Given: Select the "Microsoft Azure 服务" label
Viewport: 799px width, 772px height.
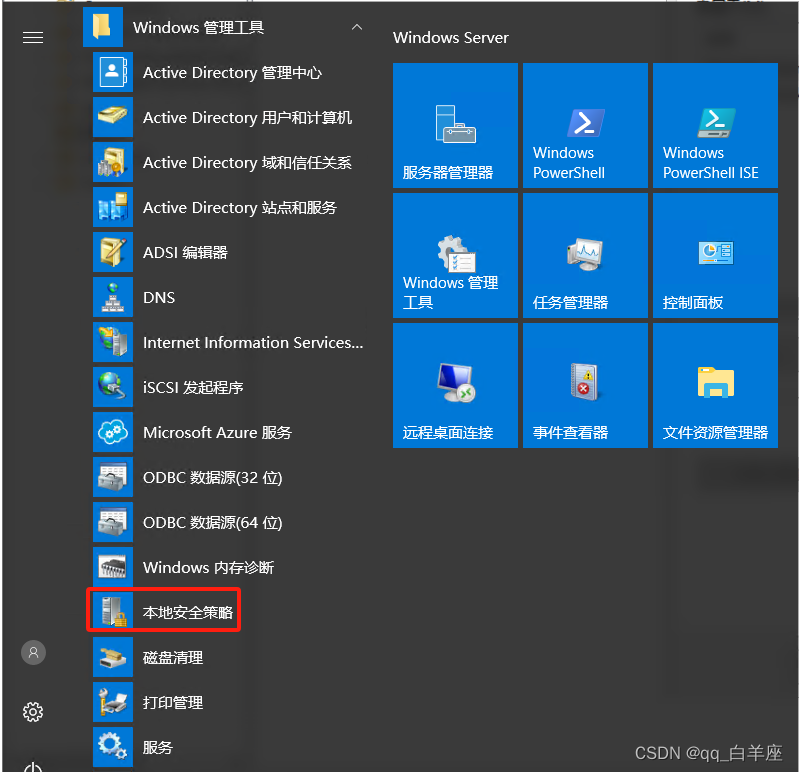Looking at the screenshot, I should coord(218,433).
